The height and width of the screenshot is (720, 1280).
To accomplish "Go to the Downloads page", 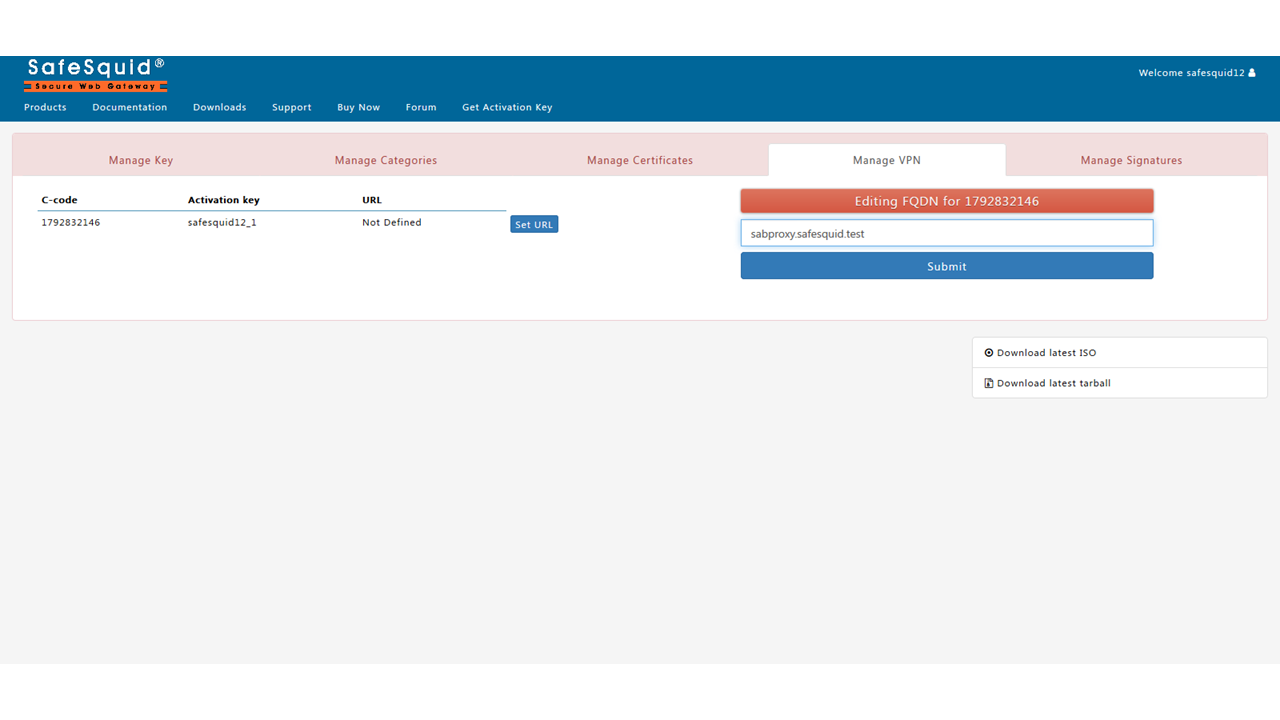I will click(219, 107).
